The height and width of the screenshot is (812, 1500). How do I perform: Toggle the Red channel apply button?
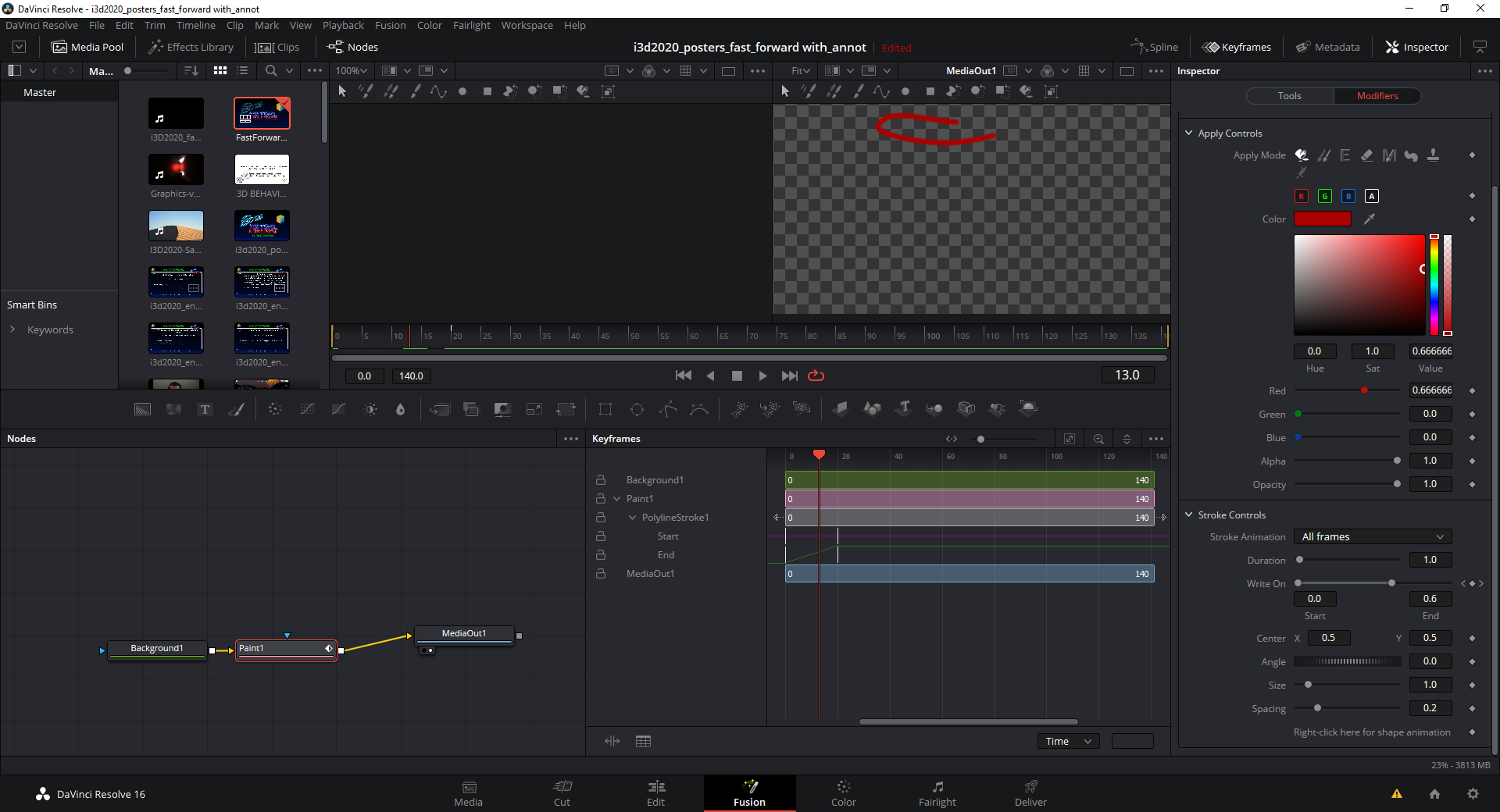[x=1301, y=196]
